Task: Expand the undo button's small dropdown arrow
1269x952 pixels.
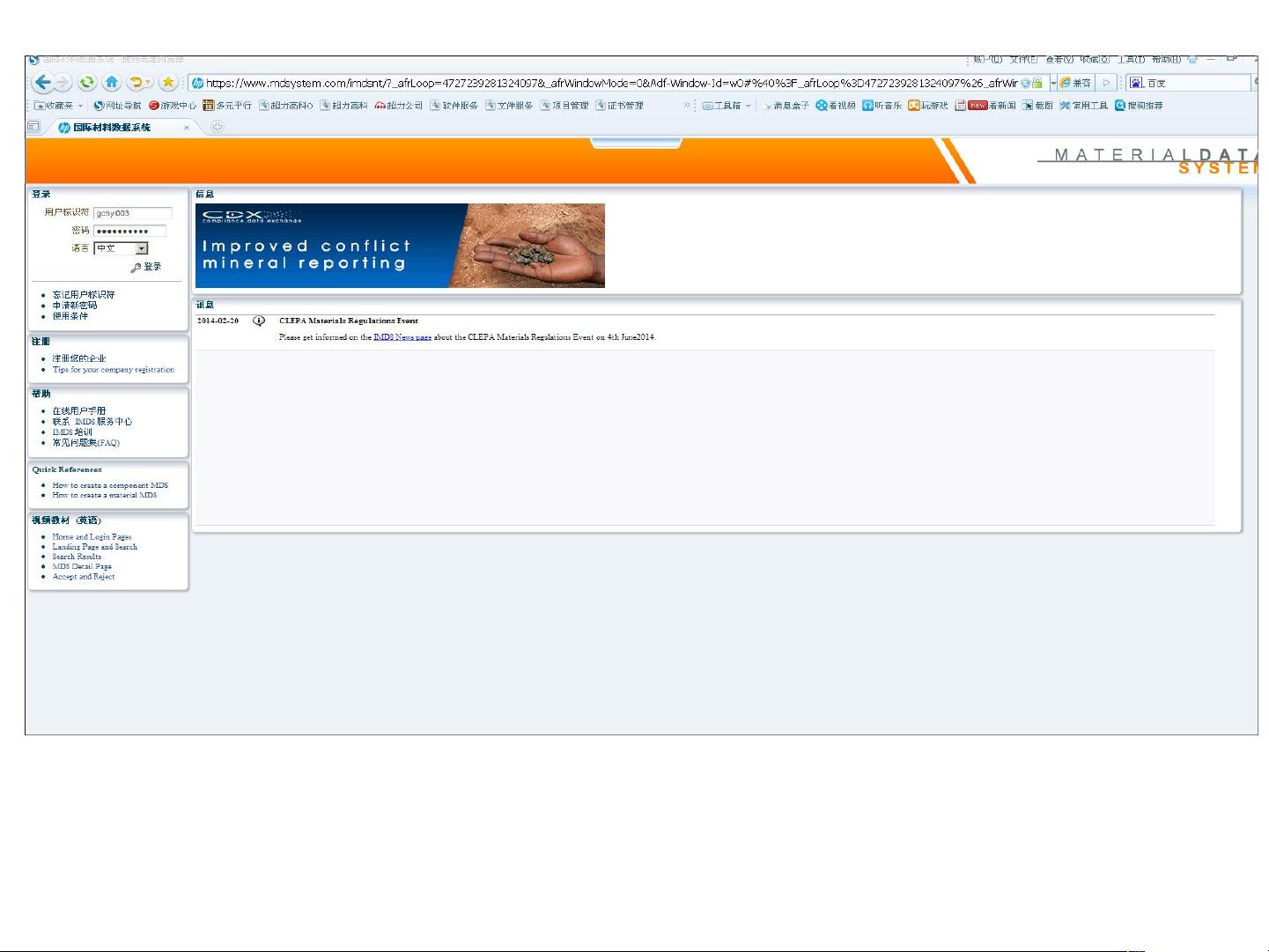Action: (x=150, y=83)
